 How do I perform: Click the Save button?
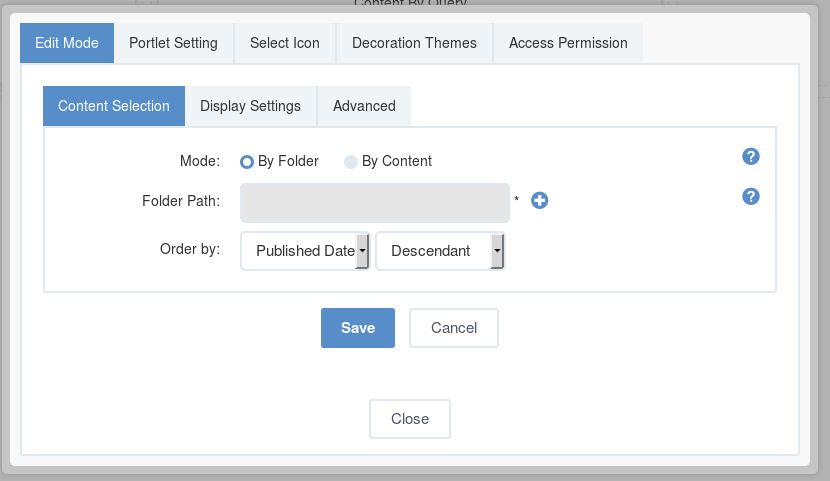click(358, 328)
